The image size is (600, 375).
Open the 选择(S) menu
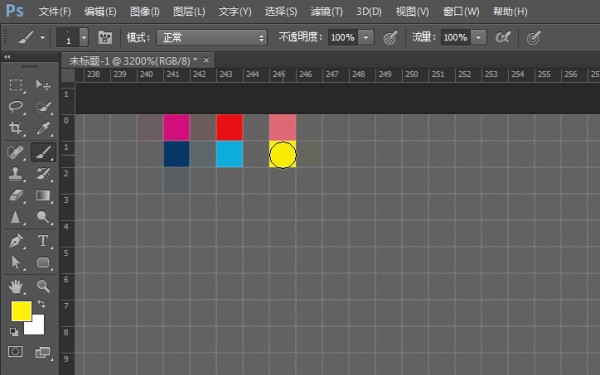pos(281,11)
